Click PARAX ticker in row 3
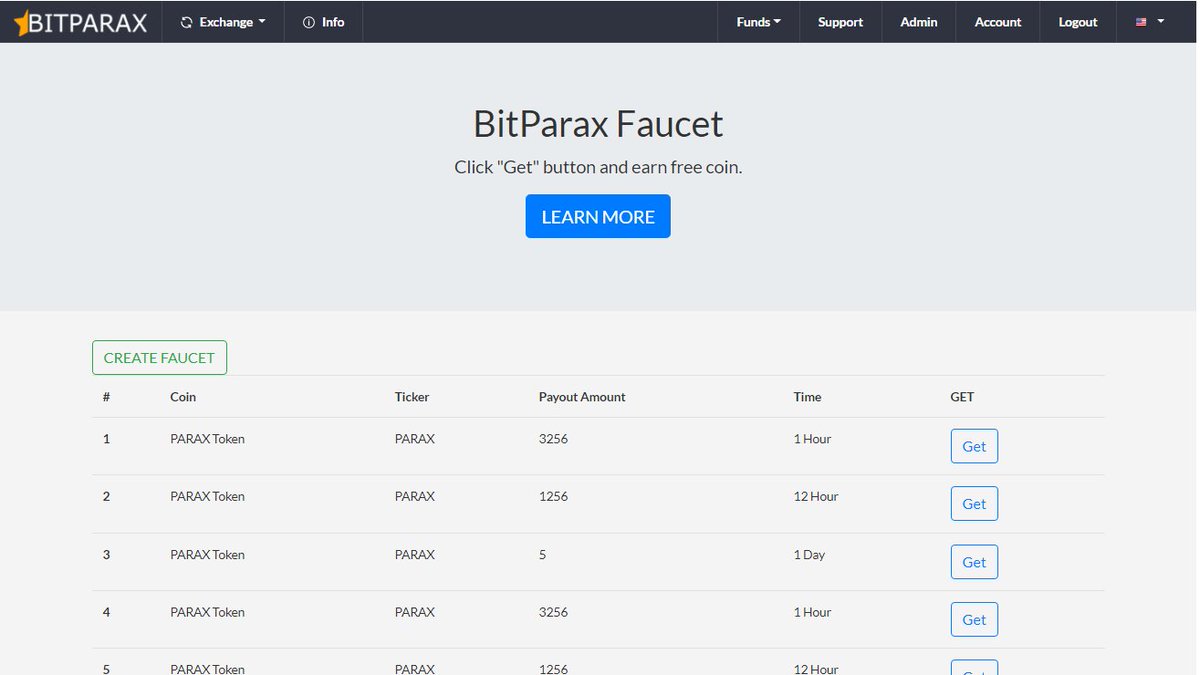The height and width of the screenshot is (675, 1200). click(x=415, y=555)
